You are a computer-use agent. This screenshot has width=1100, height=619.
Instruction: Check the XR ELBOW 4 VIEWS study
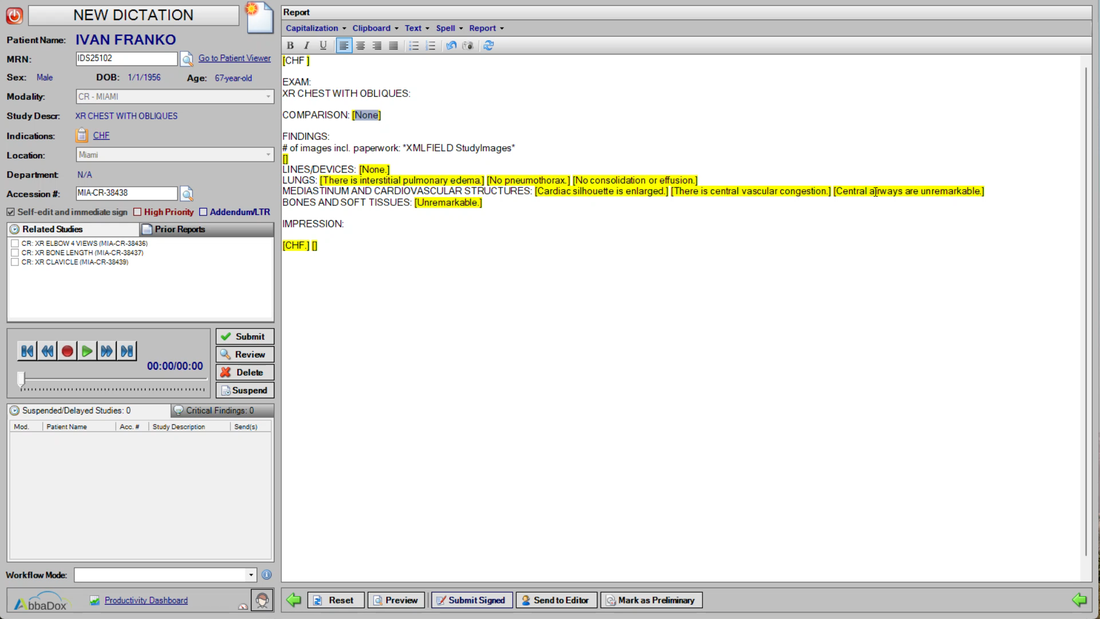pos(15,244)
